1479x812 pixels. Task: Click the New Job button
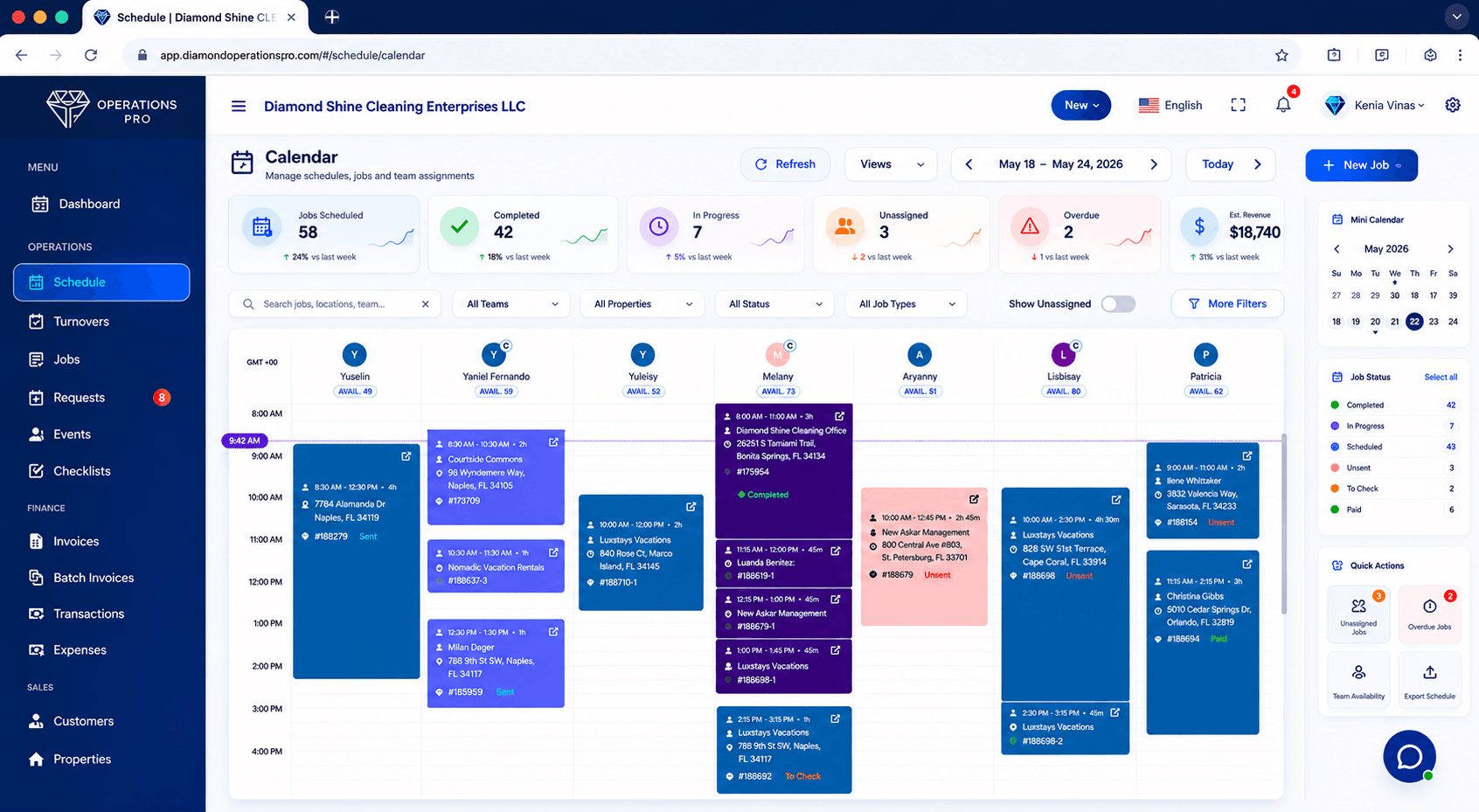pyautogui.click(x=1361, y=165)
